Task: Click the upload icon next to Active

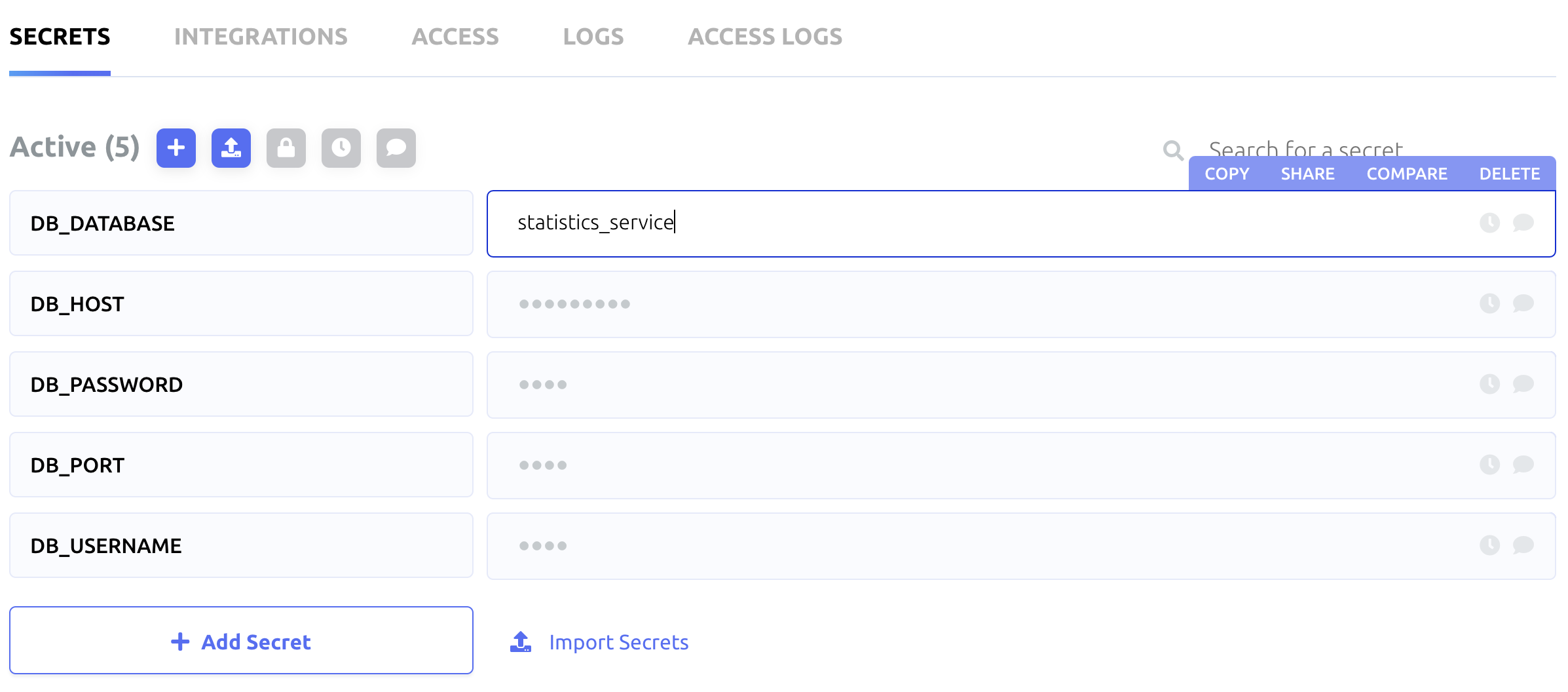Action: (231, 148)
